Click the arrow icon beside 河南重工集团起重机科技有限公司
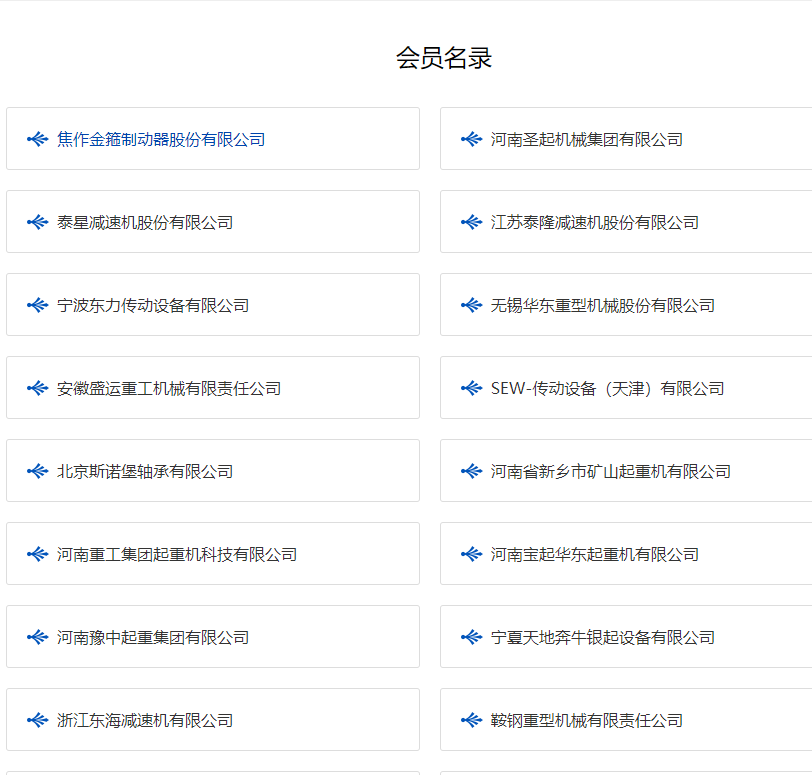The image size is (812, 775). pos(38,554)
